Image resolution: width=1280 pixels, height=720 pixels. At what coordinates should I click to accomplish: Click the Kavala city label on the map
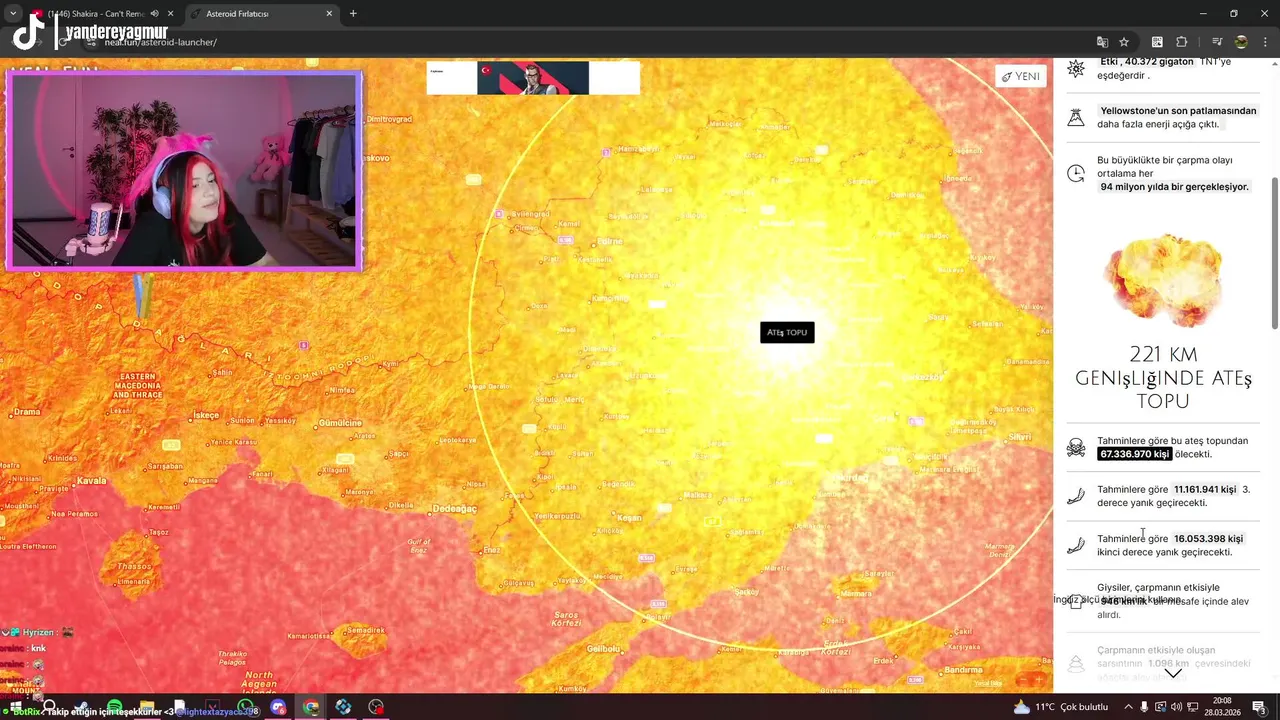(91, 480)
